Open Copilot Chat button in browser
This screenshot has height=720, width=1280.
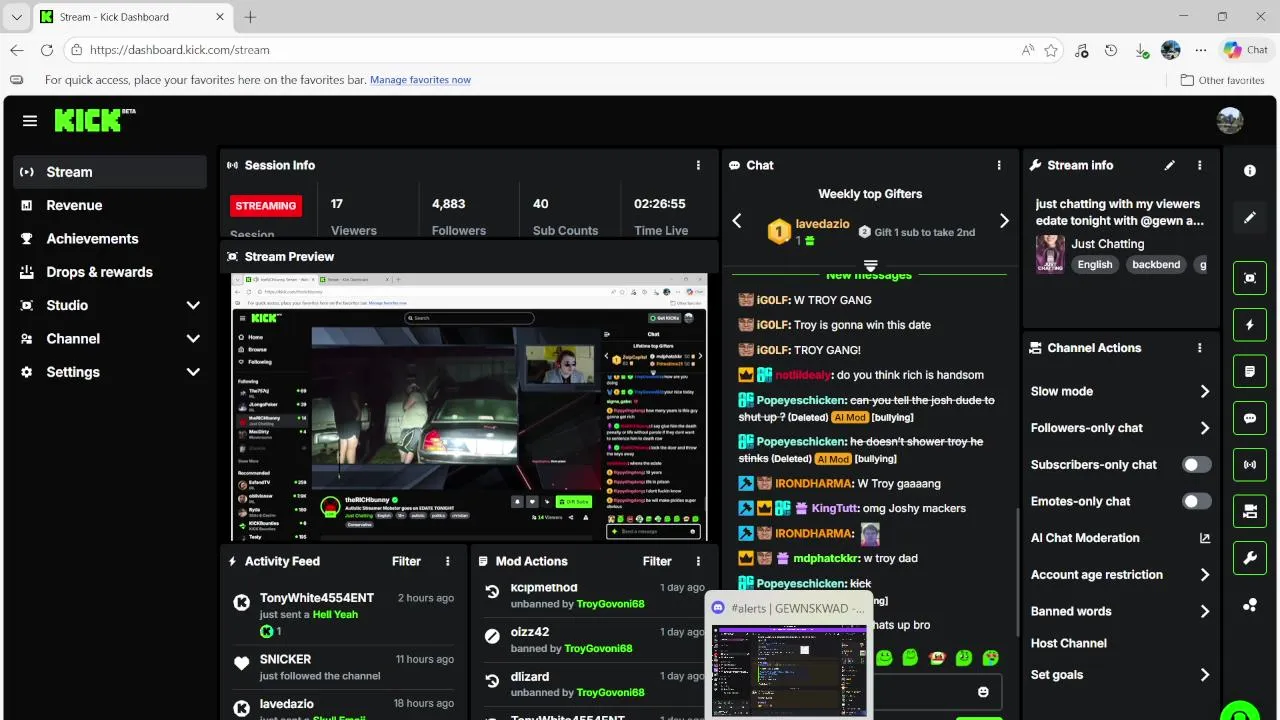click(1245, 50)
